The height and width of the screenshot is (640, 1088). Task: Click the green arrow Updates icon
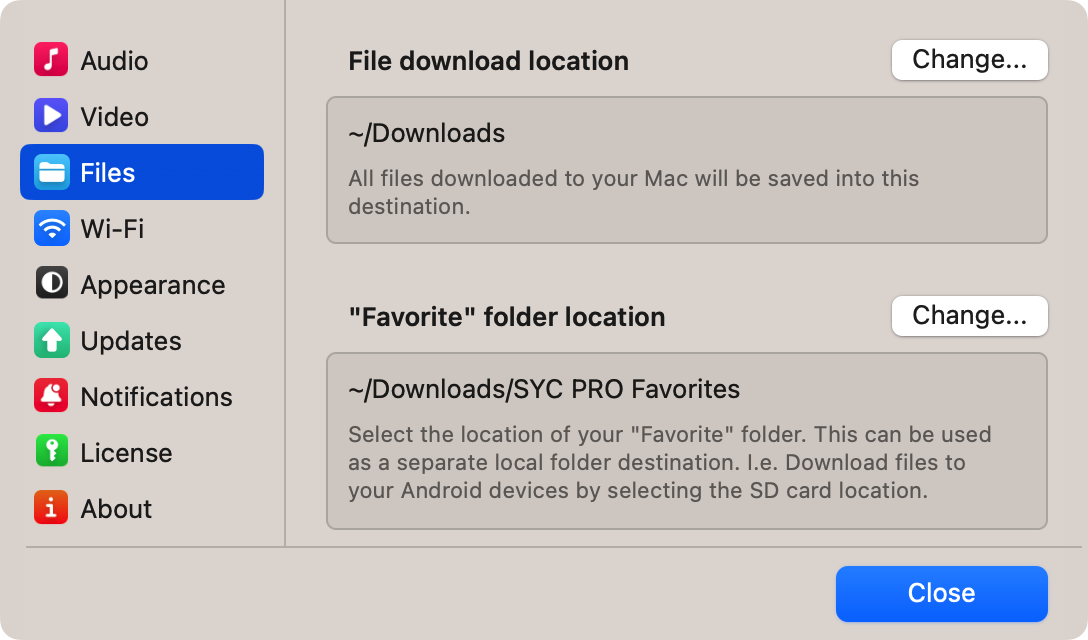(51, 340)
